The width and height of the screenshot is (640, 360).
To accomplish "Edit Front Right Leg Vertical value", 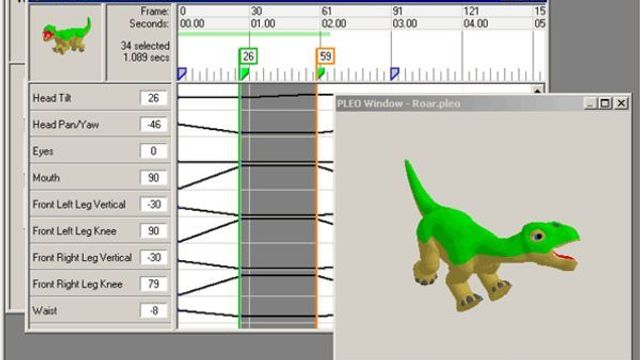I will [x=153, y=258].
